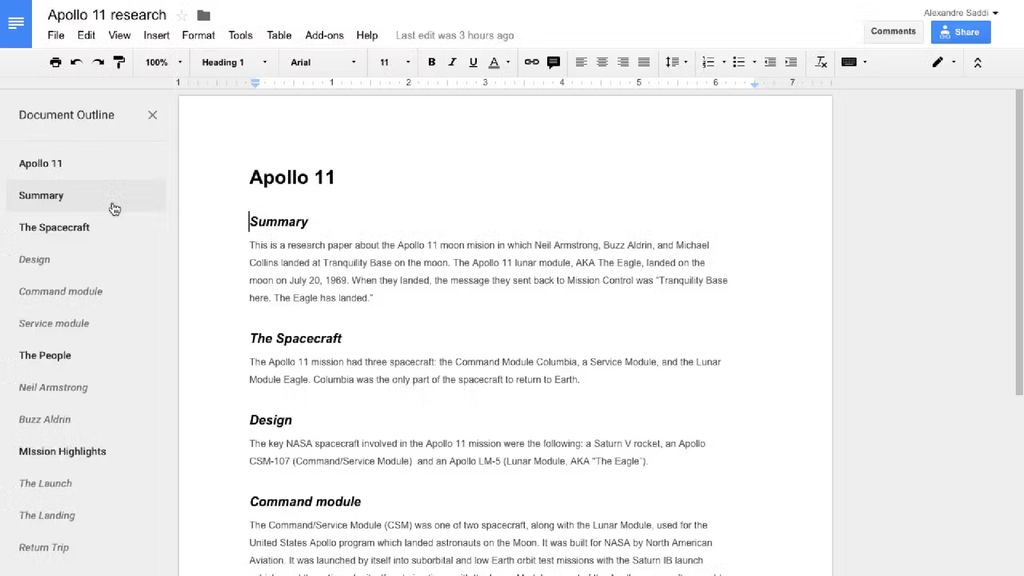The height and width of the screenshot is (576, 1024).
Task: Toggle italic formatting
Action: point(452,62)
